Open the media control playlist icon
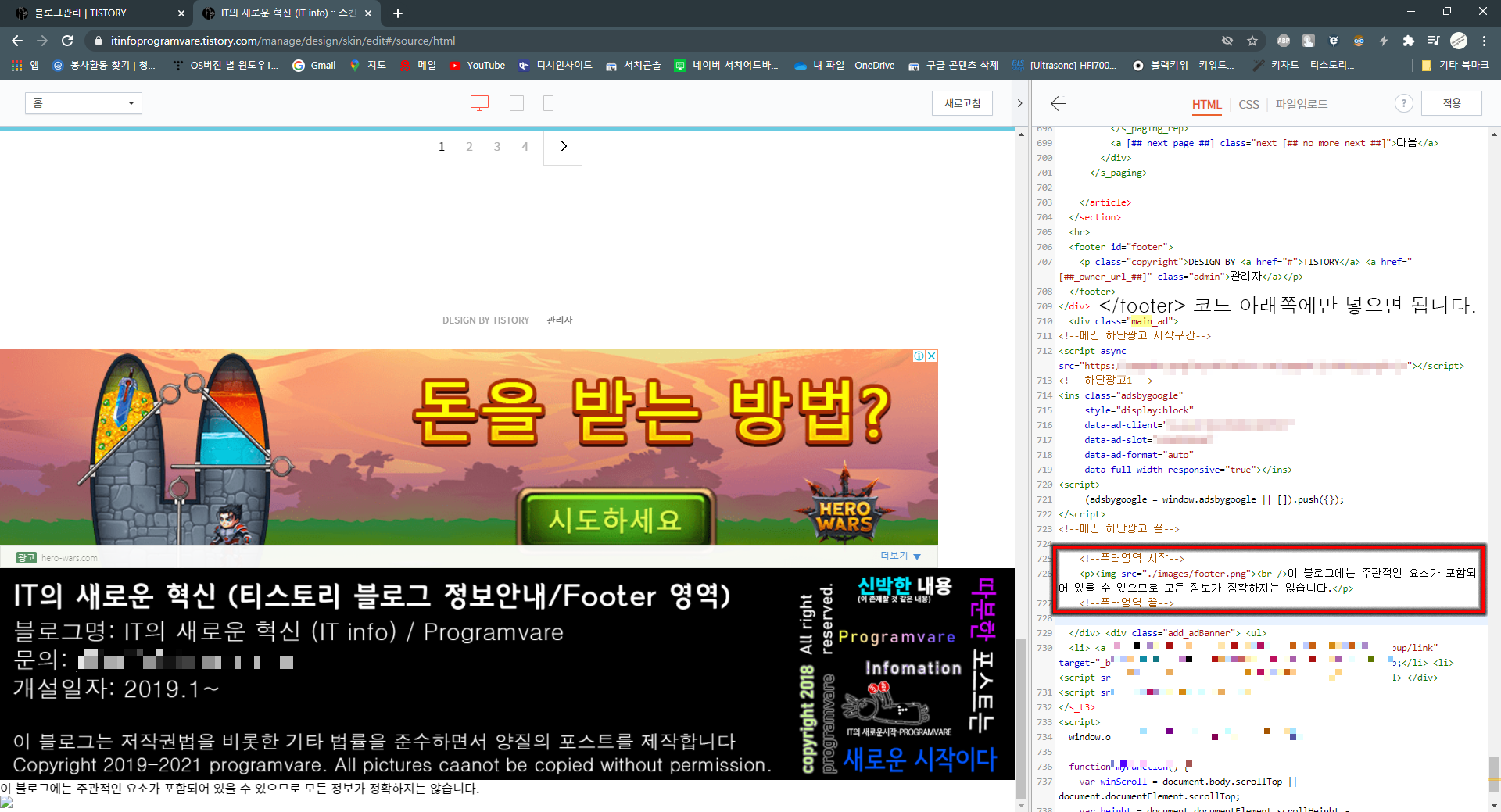 pyautogui.click(x=1433, y=41)
